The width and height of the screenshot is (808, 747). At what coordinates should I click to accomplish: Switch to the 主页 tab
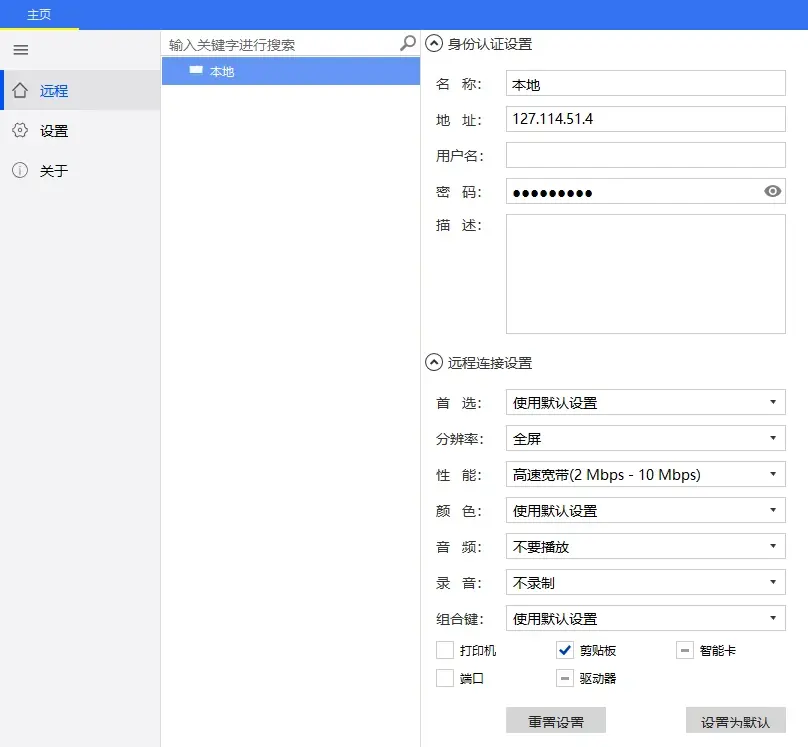[39, 14]
